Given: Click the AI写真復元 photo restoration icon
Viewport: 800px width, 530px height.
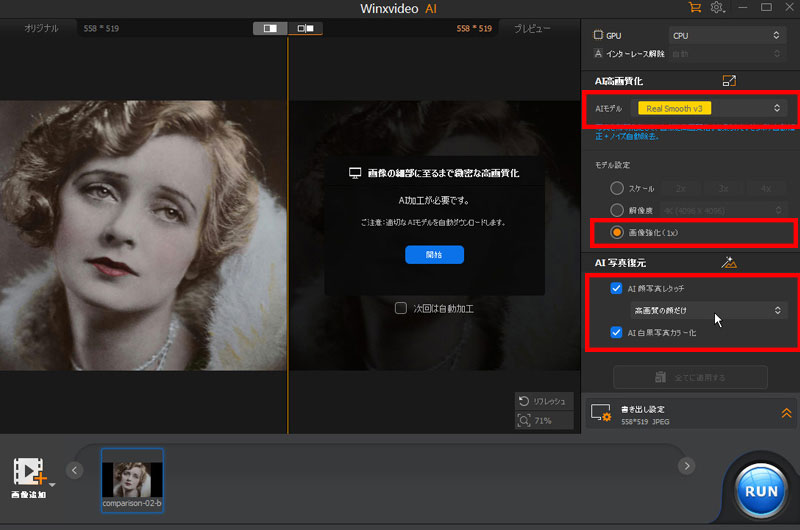Looking at the screenshot, I should point(729,262).
